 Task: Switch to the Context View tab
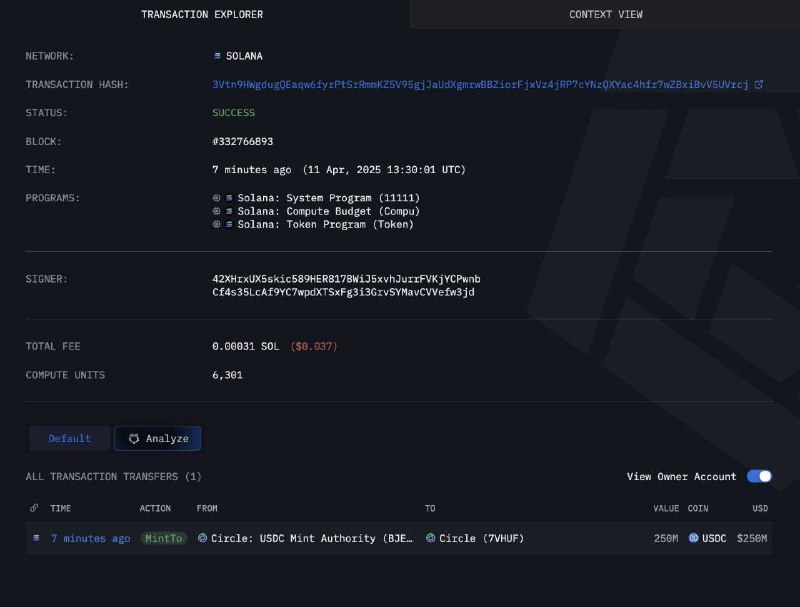pyautogui.click(x=605, y=14)
